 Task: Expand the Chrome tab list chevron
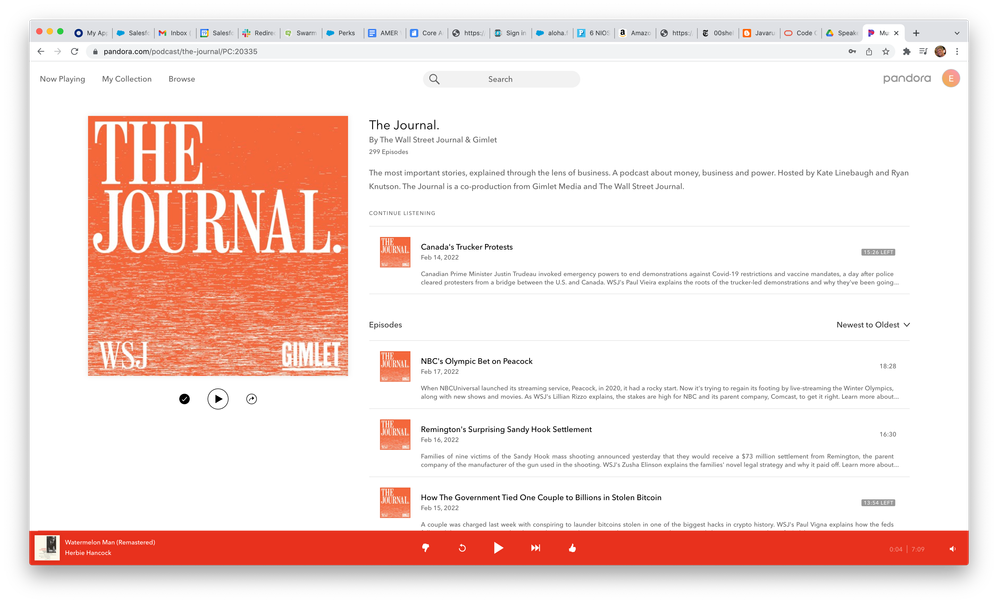click(x=956, y=33)
